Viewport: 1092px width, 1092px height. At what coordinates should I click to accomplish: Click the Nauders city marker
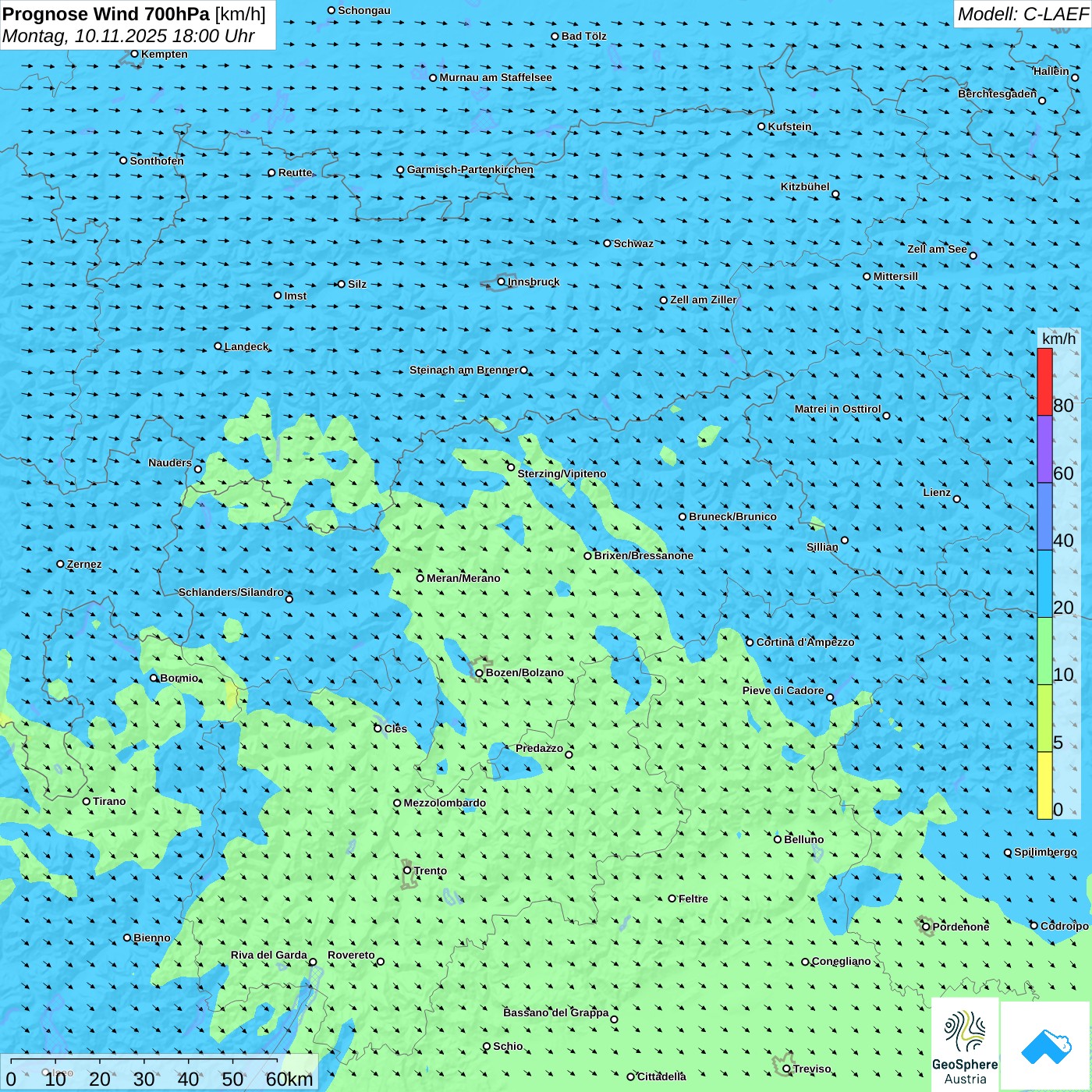pyautogui.click(x=198, y=469)
